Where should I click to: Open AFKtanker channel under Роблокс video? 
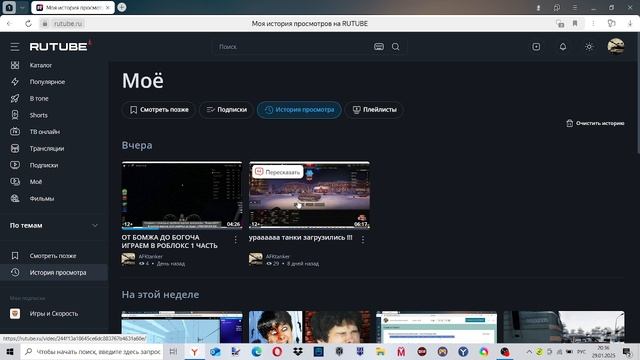coord(151,256)
